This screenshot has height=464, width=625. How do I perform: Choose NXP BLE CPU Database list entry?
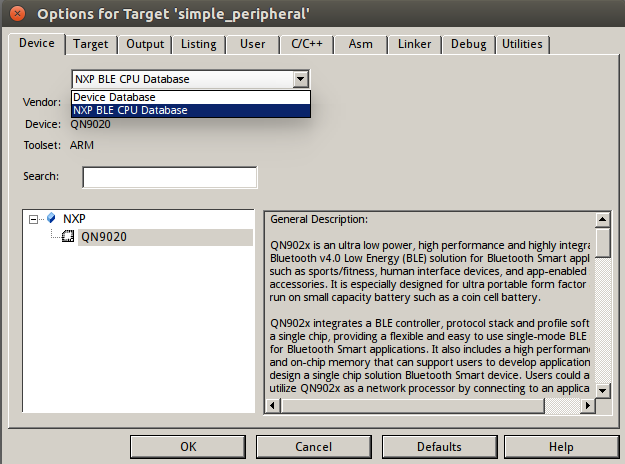pyautogui.click(x=191, y=110)
